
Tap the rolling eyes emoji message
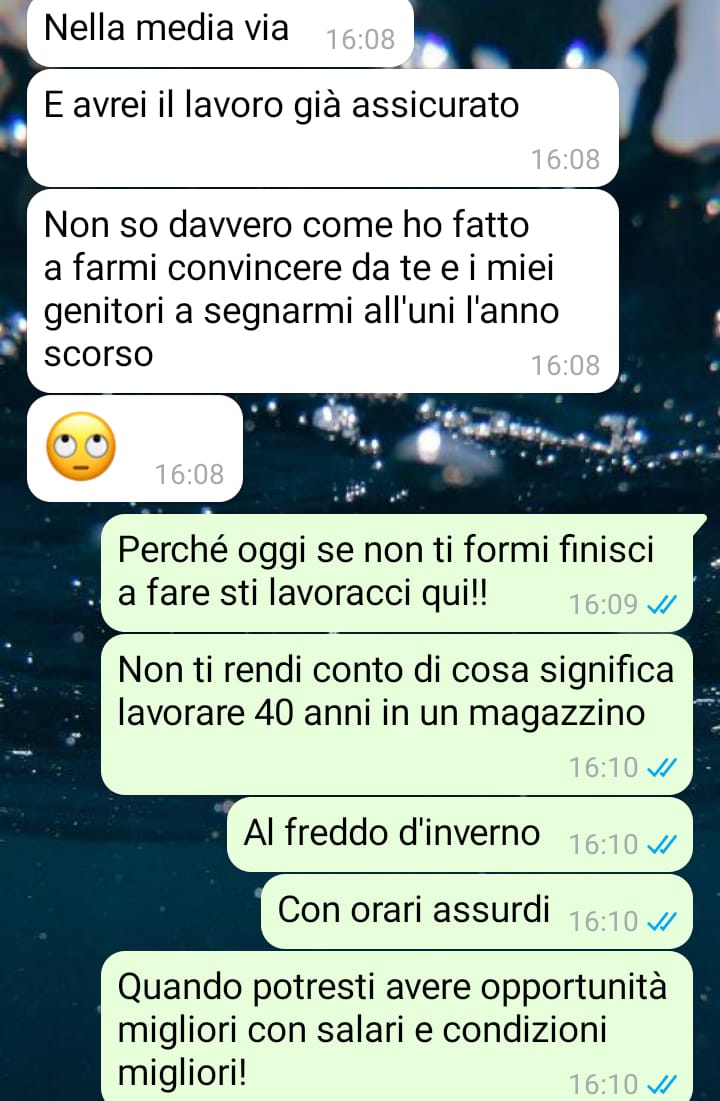[x=135, y=448]
